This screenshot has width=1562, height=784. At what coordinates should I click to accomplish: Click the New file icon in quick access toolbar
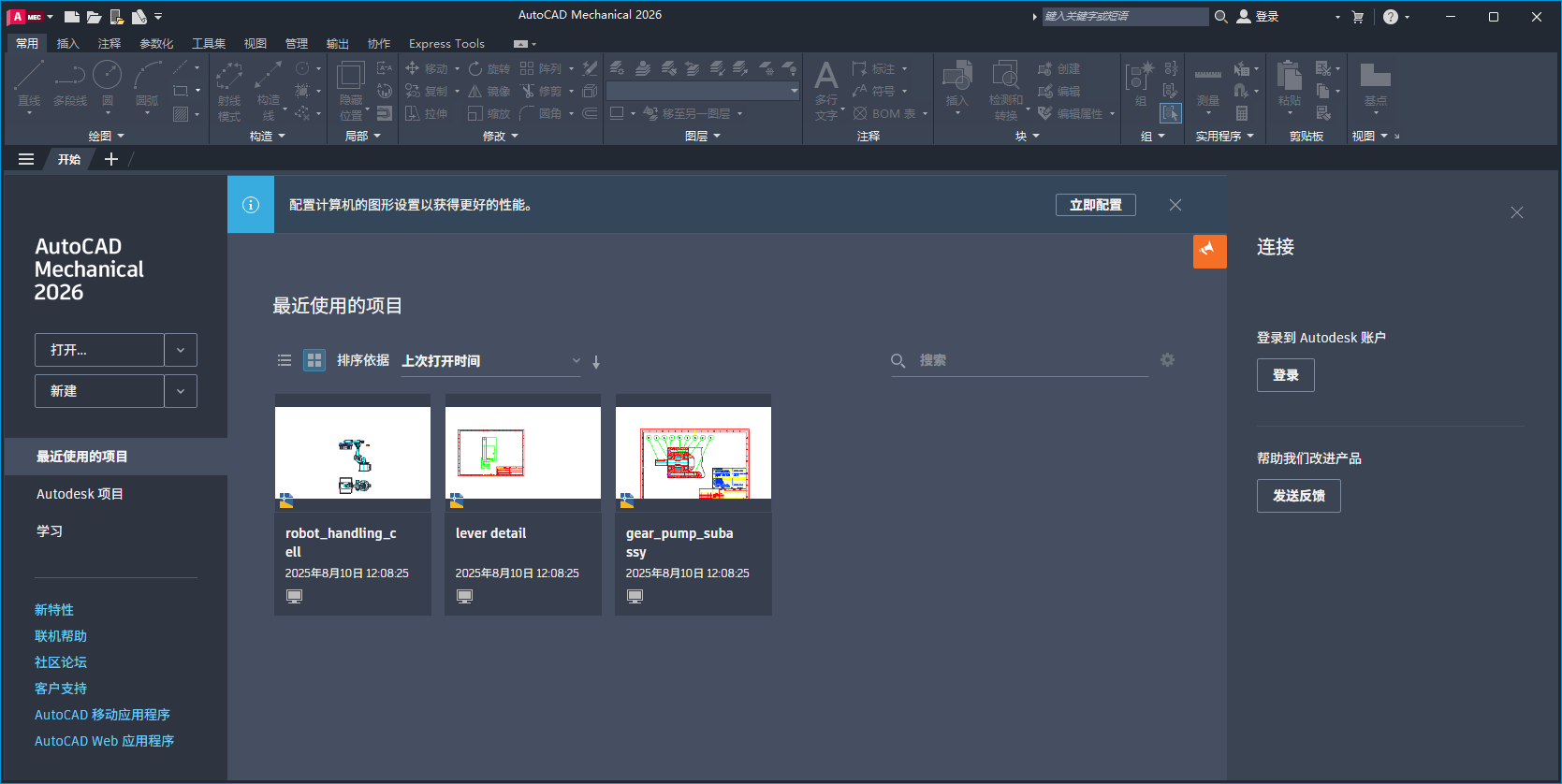click(x=71, y=17)
